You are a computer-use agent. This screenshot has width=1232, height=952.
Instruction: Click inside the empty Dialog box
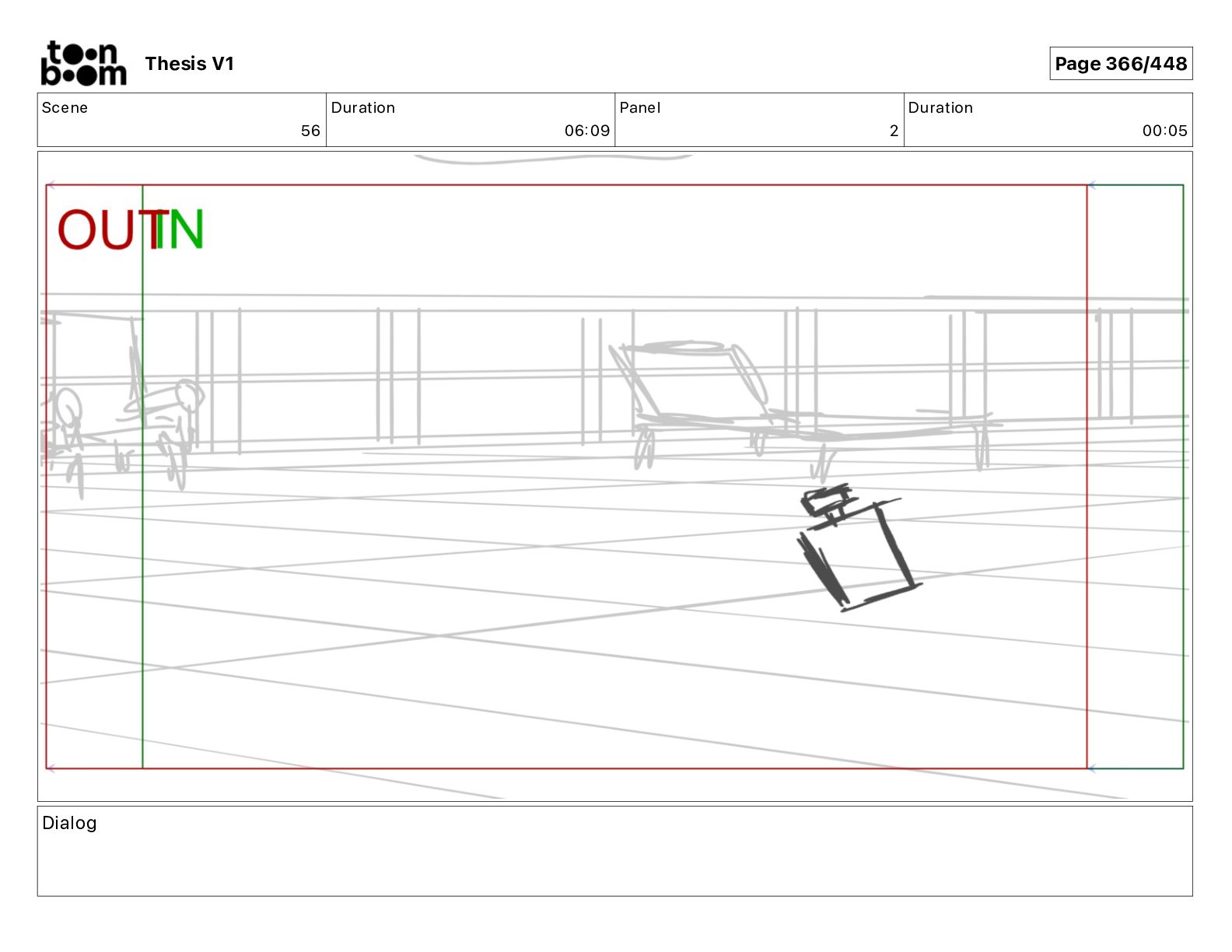click(614, 851)
